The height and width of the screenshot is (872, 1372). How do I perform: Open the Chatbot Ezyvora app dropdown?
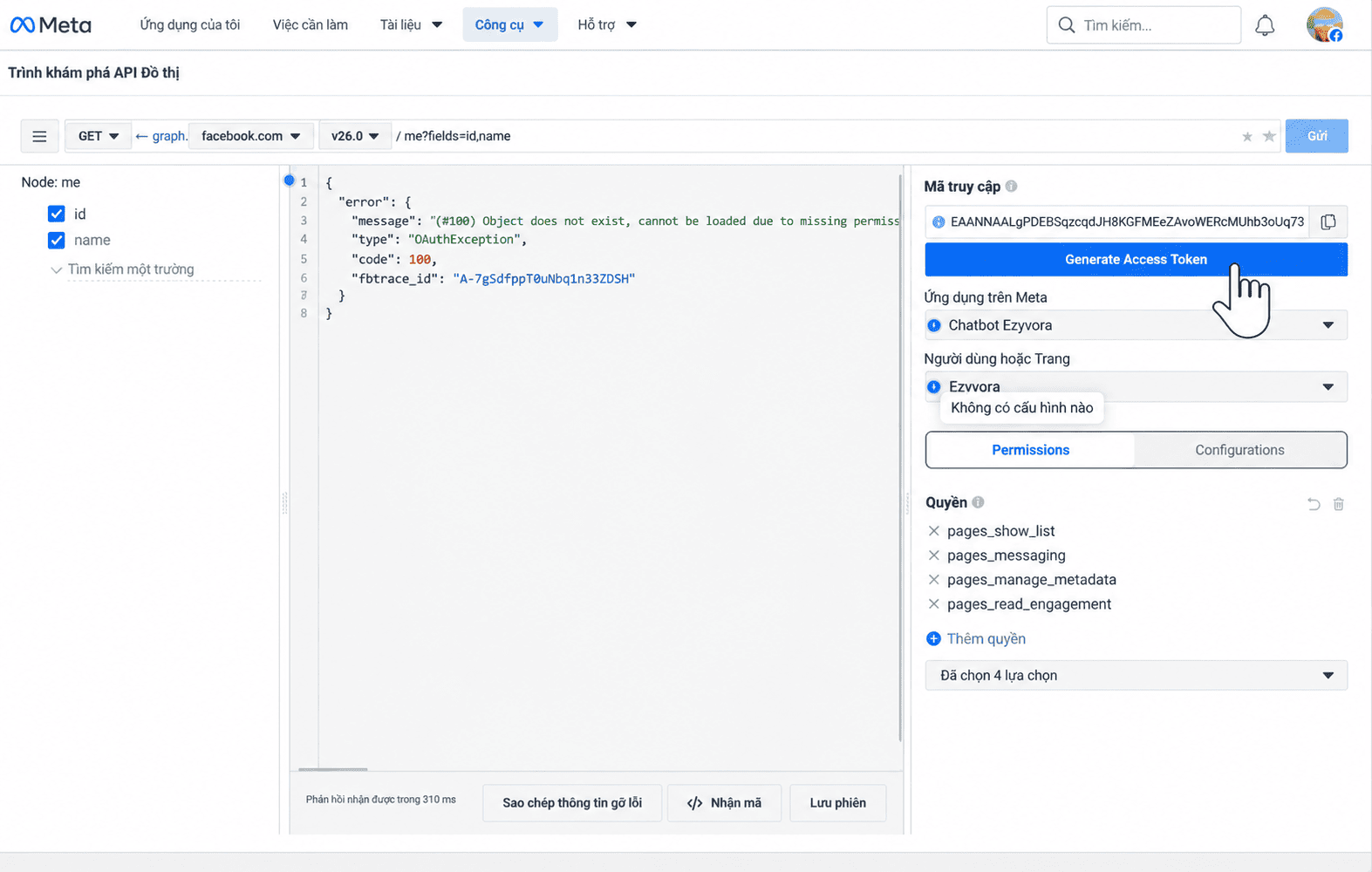click(1136, 325)
